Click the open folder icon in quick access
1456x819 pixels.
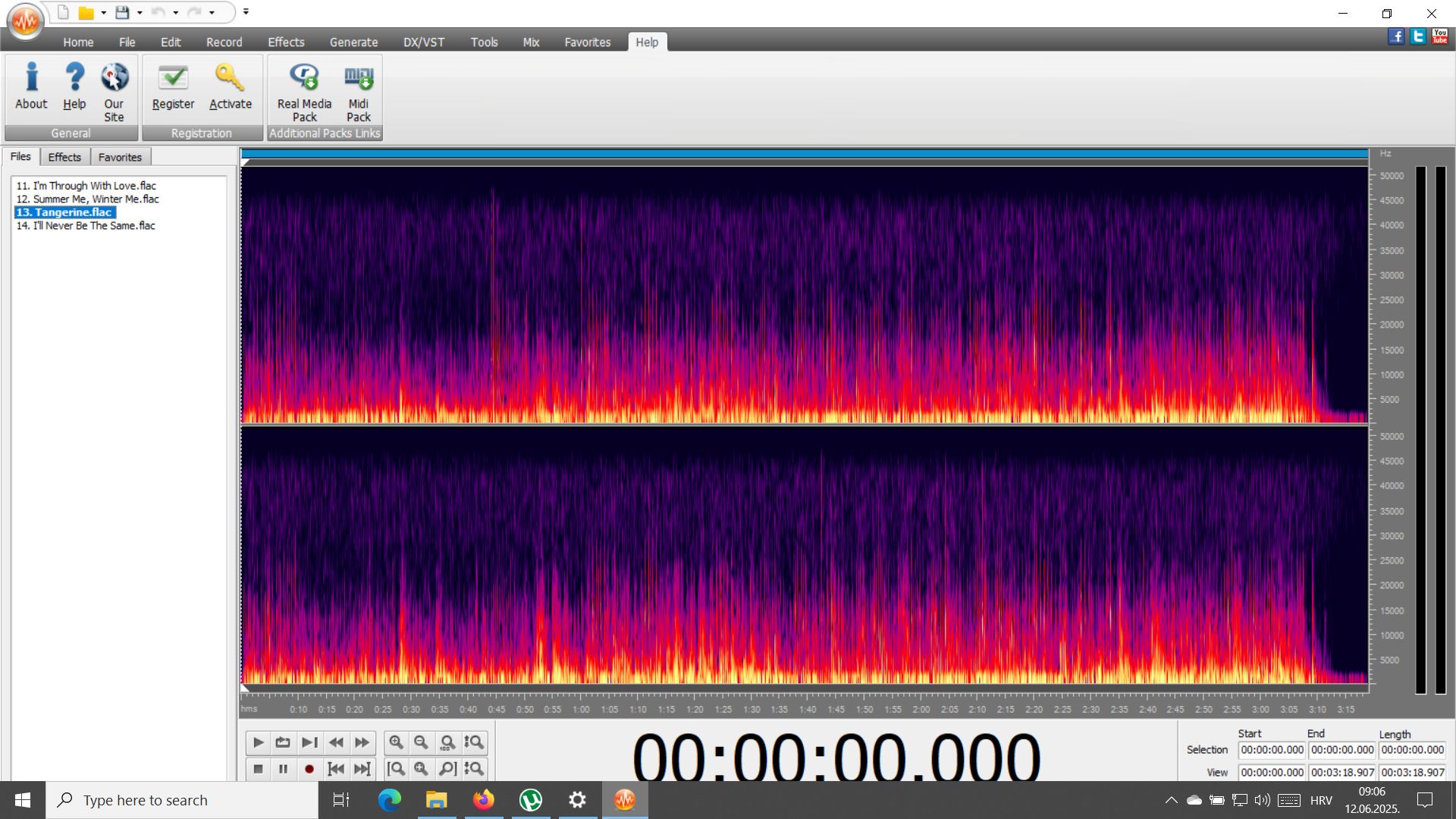point(86,12)
